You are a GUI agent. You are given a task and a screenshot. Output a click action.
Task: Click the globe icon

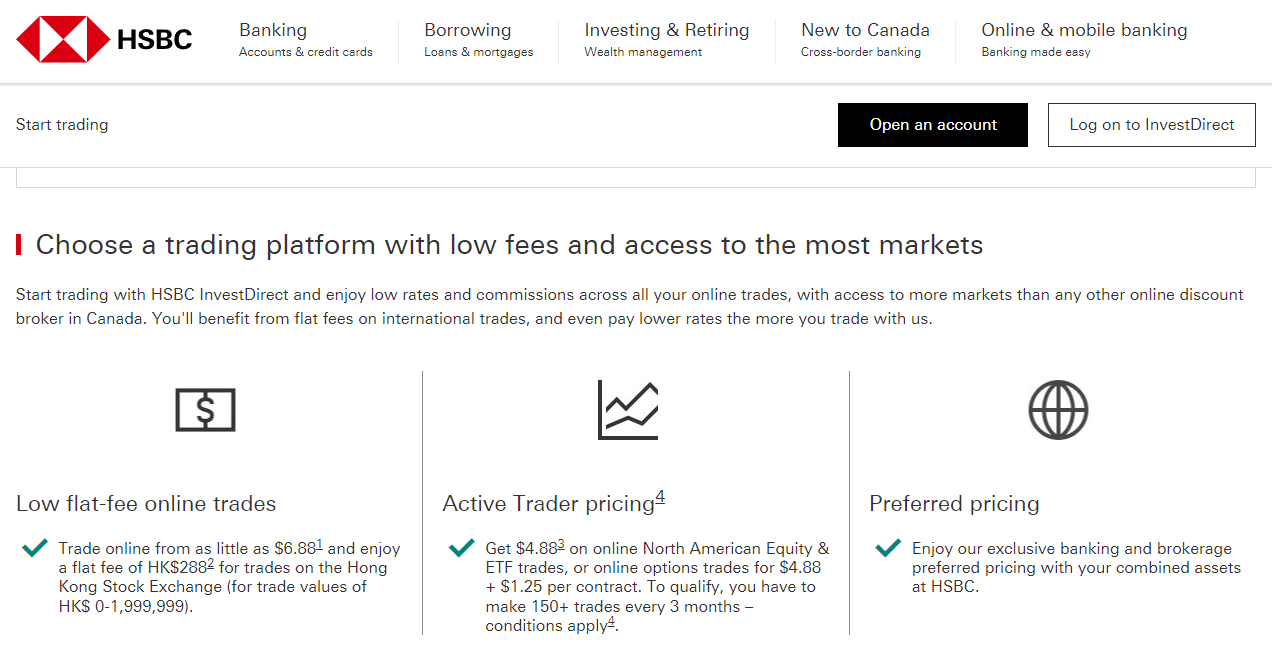click(1058, 410)
